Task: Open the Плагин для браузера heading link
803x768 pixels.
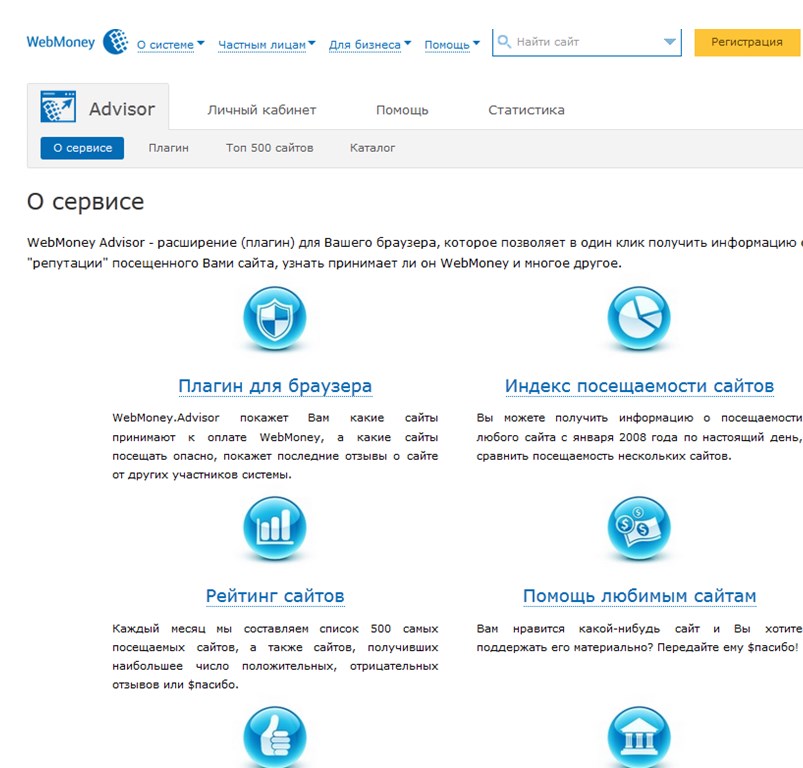Action: [x=275, y=386]
